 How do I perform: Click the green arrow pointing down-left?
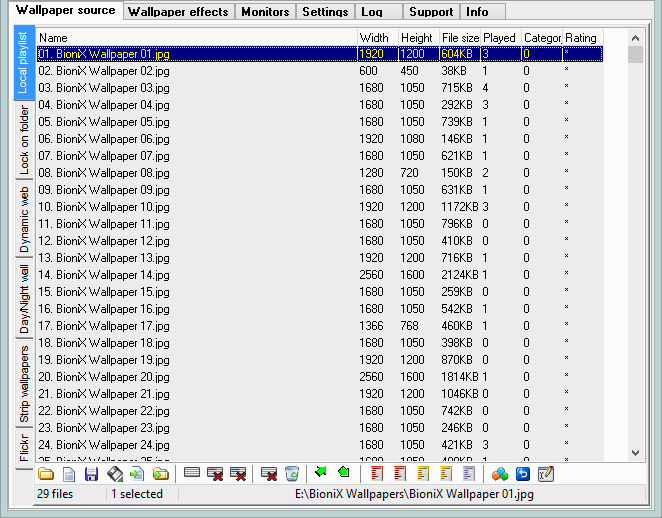coord(321,472)
